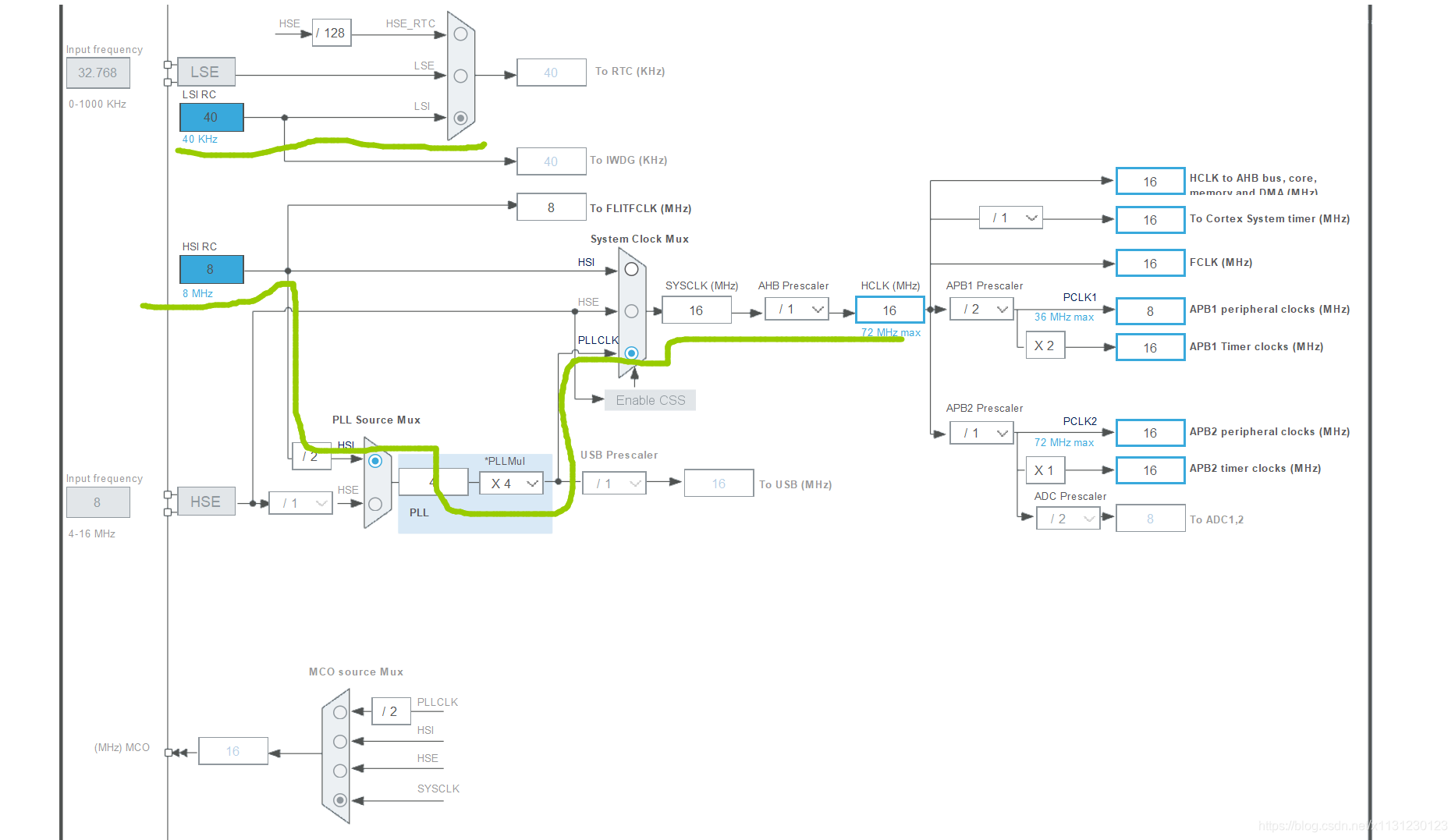Click the System Clock Mux label
The image size is (1455, 840).
tap(640, 239)
